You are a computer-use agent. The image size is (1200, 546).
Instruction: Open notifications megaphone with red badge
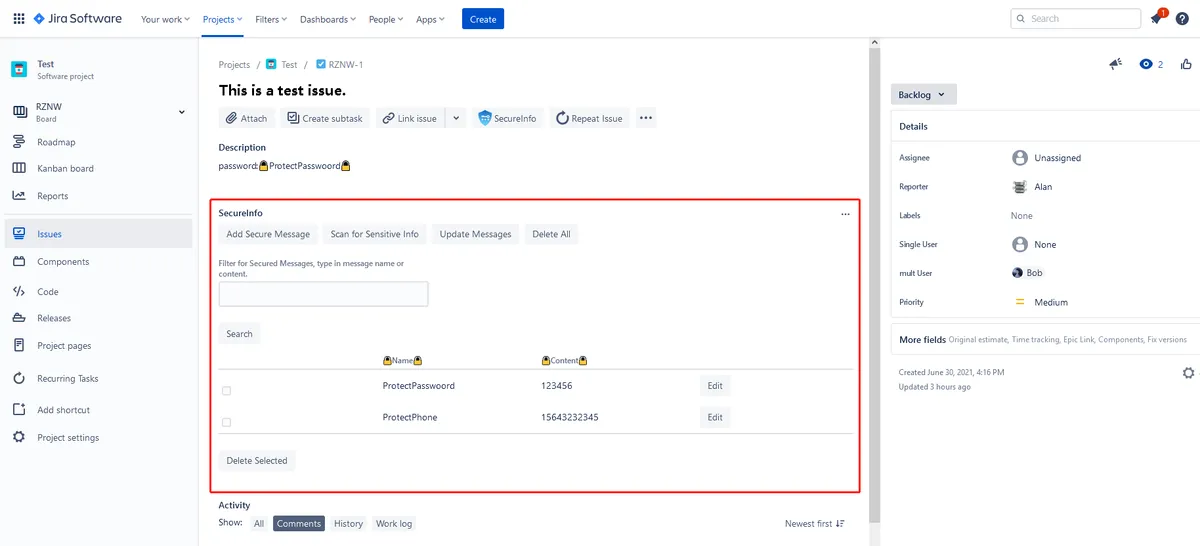[x=1158, y=18]
